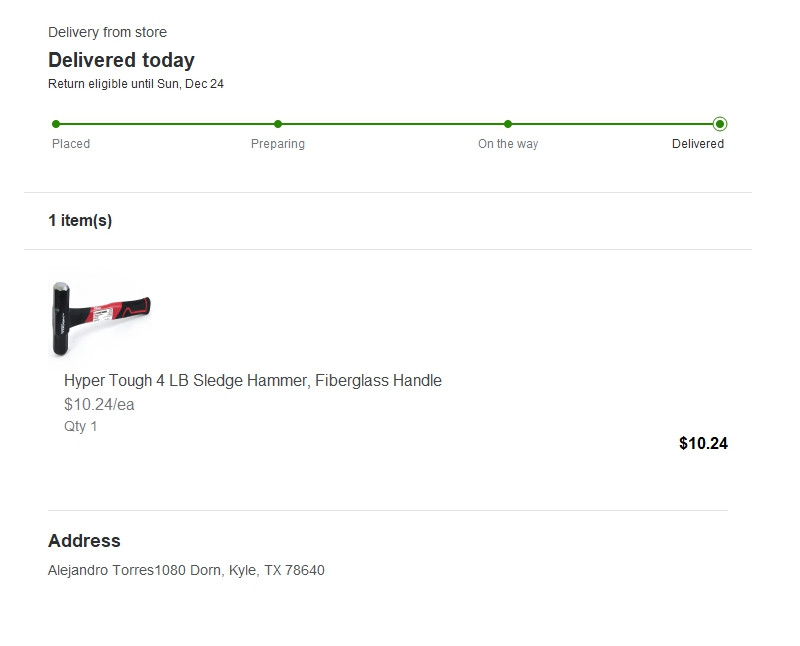Click the Preparing step label
This screenshot has height=646, width=800.
click(278, 144)
